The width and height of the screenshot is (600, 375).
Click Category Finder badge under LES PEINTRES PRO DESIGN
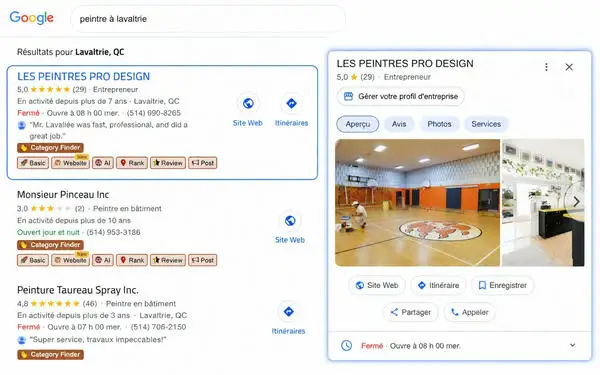(x=50, y=148)
